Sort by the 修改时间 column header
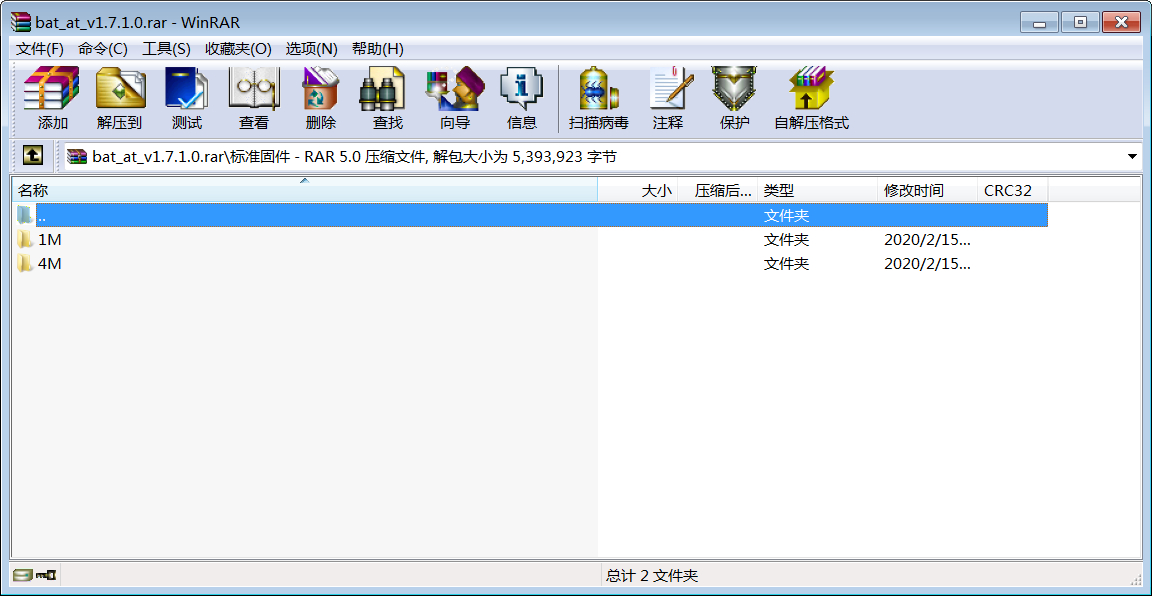The width and height of the screenshot is (1152, 596). click(x=927, y=191)
